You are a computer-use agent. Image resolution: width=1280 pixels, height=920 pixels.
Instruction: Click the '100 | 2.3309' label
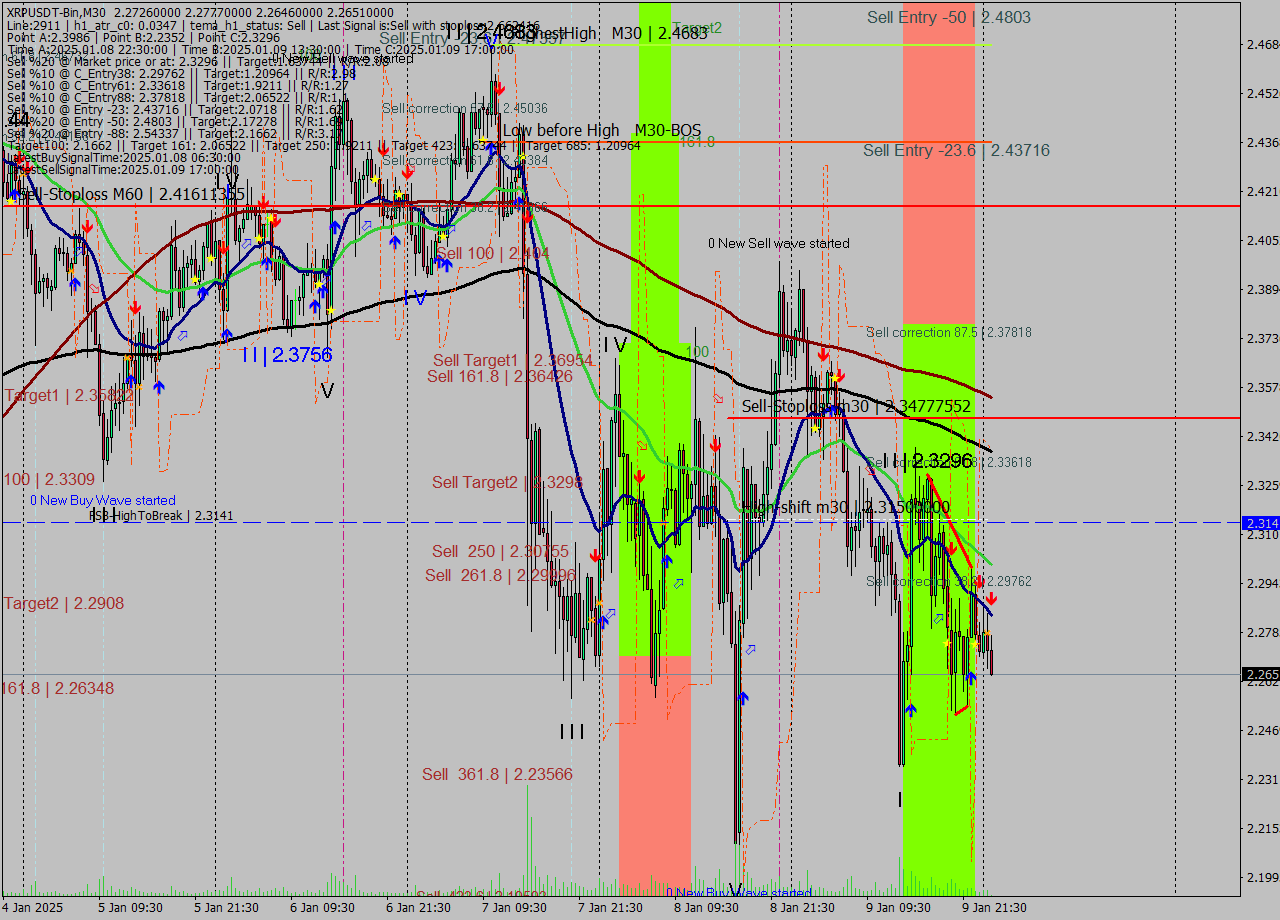point(50,479)
